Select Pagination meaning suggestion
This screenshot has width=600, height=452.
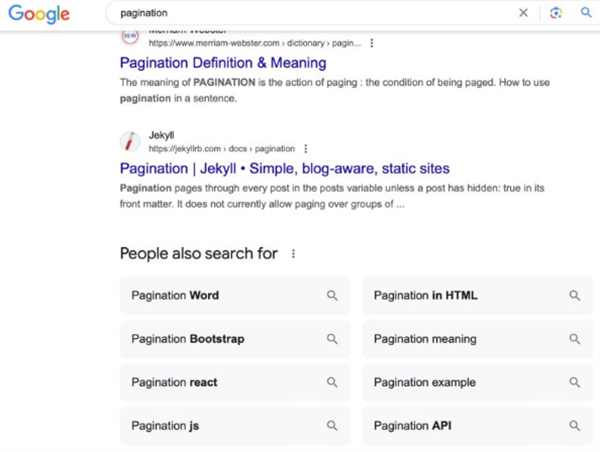point(478,339)
